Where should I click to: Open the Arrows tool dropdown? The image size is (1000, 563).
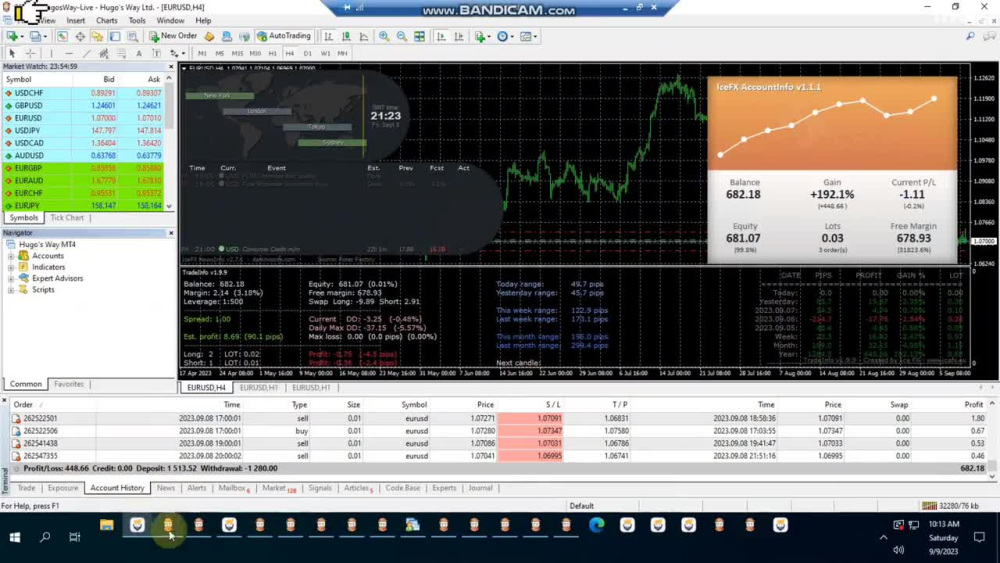coord(183,54)
